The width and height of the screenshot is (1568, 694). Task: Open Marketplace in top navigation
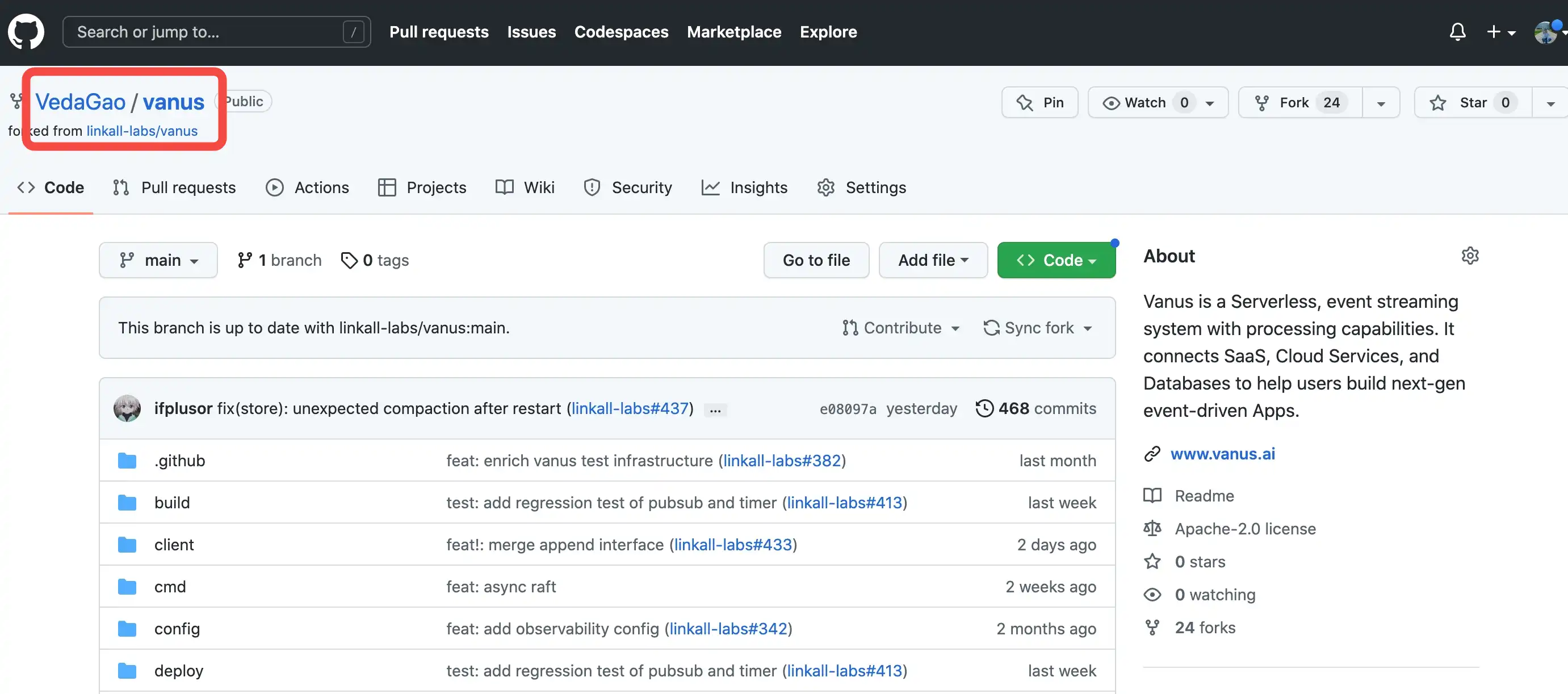(x=733, y=32)
